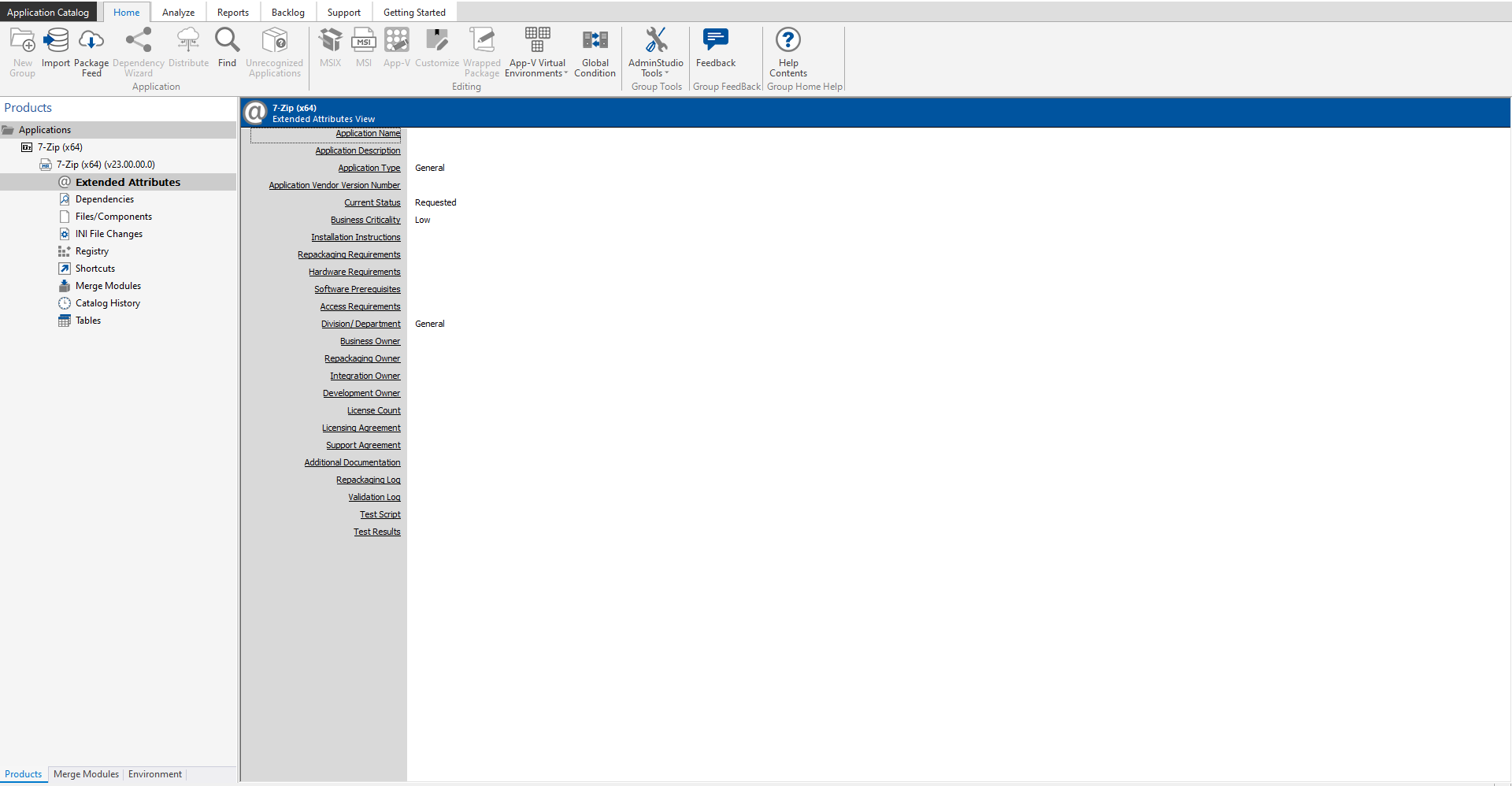Click the Validation Log link
The height and width of the screenshot is (786, 1512).
(x=375, y=498)
